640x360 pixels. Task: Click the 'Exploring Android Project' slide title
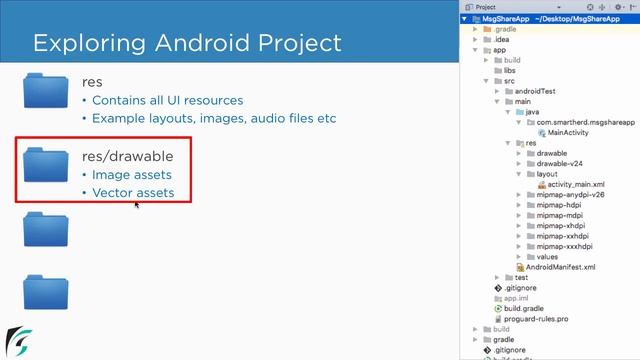(x=187, y=43)
